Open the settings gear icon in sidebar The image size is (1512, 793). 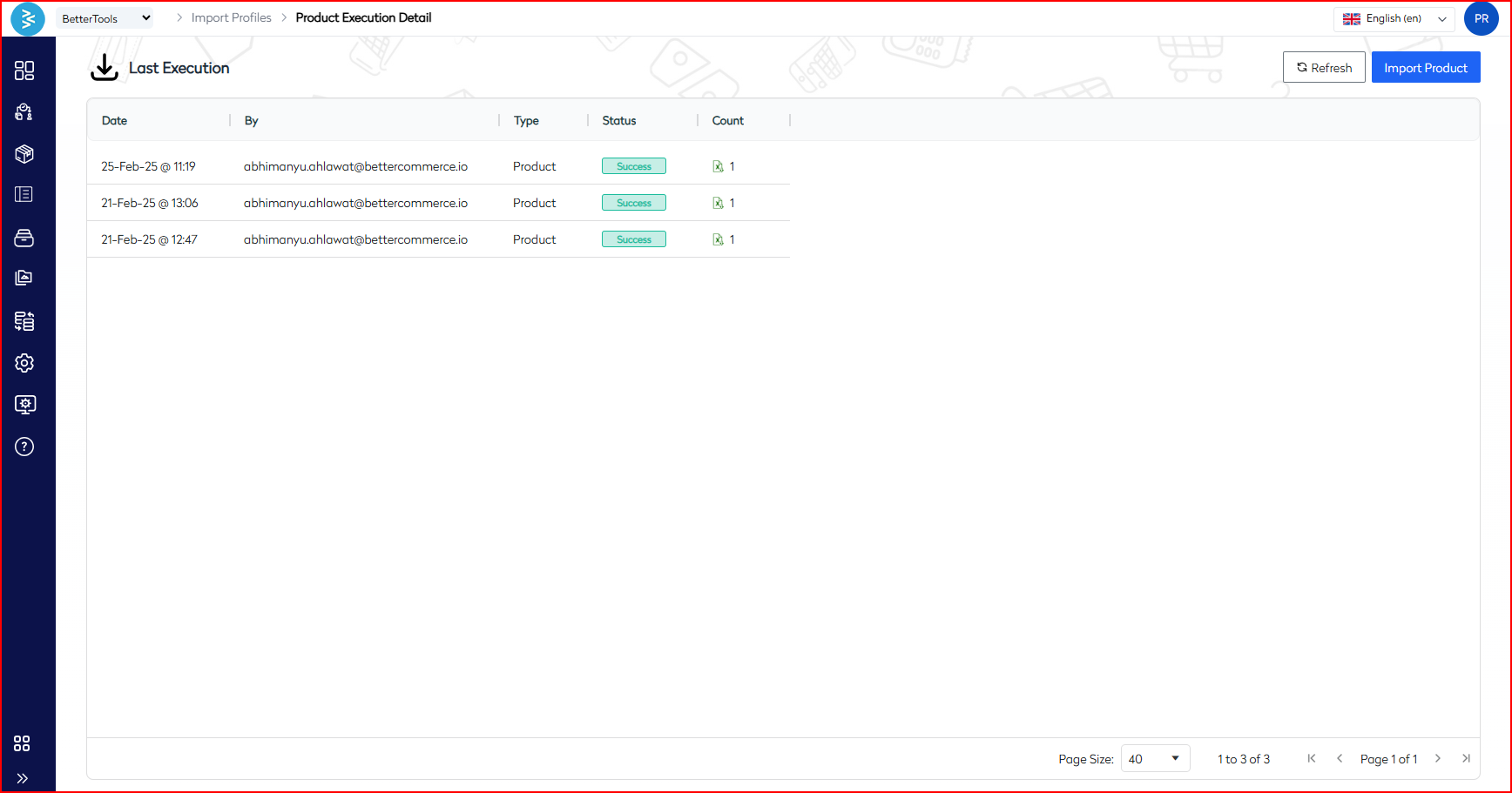(x=24, y=363)
